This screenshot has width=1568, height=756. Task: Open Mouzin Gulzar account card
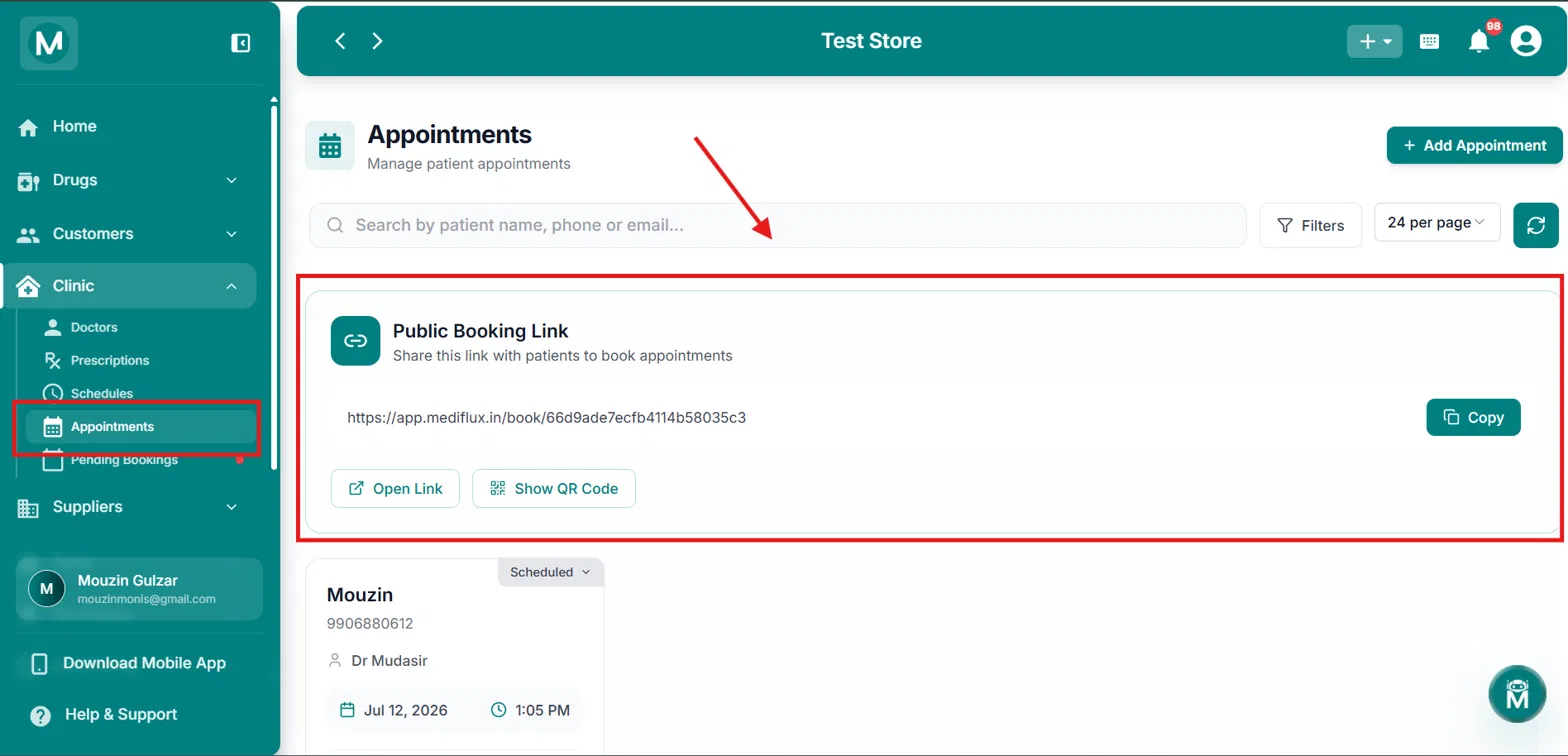click(x=139, y=589)
